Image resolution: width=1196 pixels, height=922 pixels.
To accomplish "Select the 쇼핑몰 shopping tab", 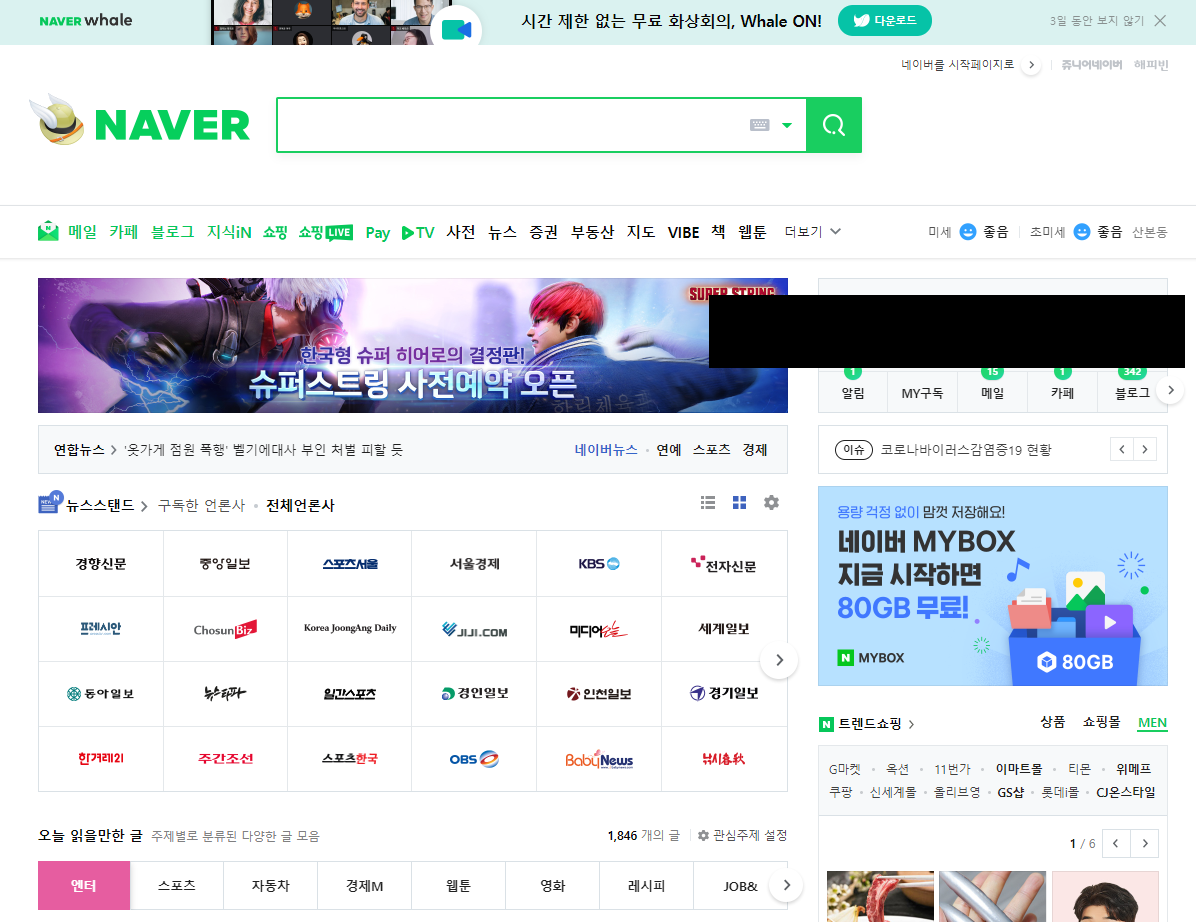I will tap(1101, 722).
